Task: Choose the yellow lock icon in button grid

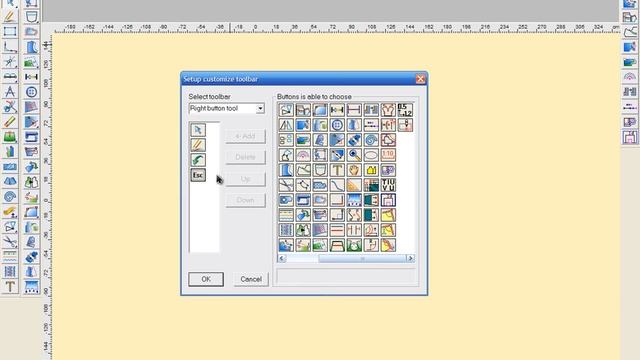Action: click(371, 170)
